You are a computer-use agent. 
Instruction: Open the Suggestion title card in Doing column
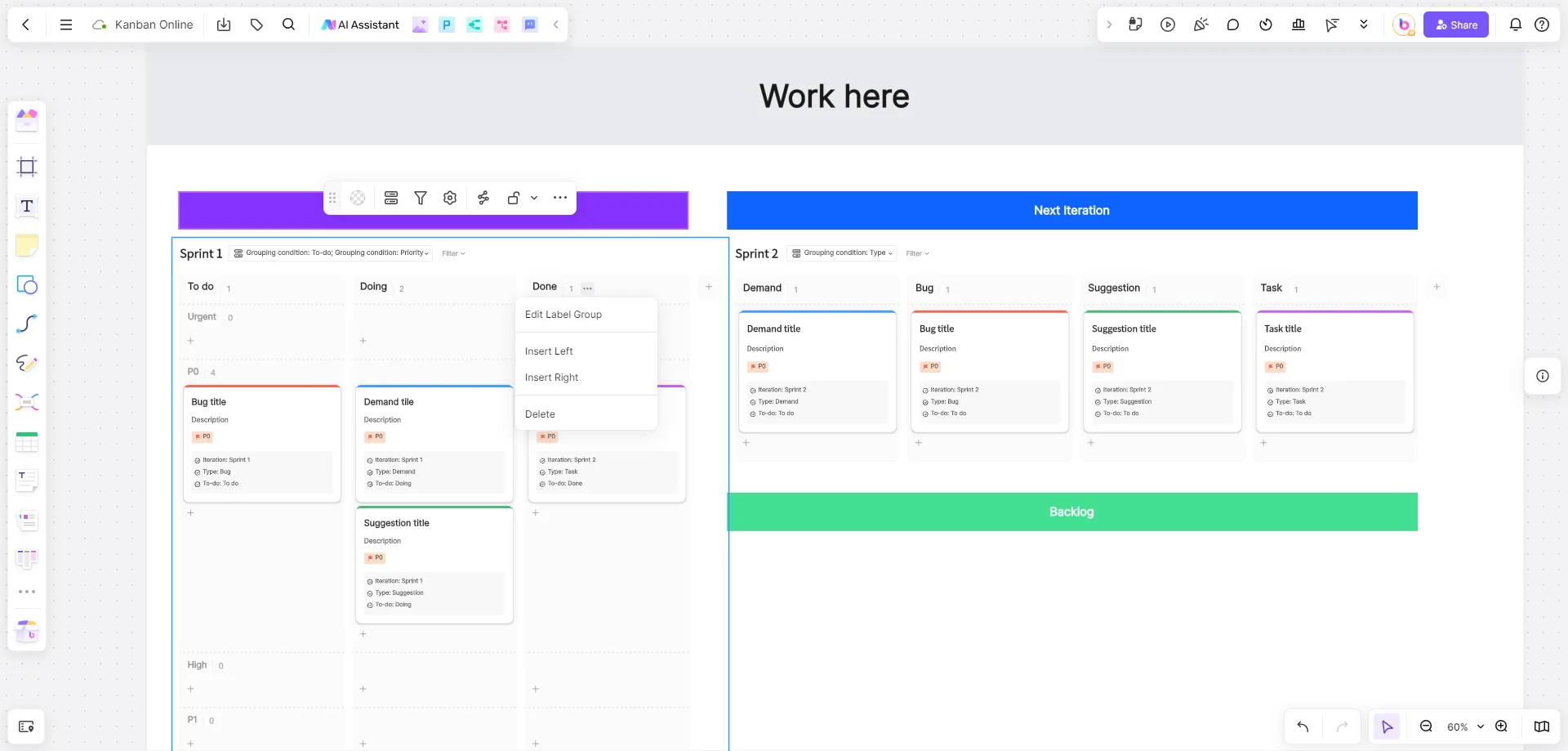click(x=434, y=565)
